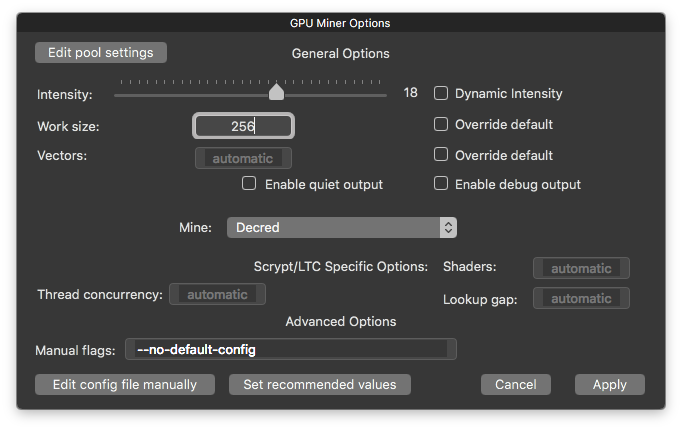682x430 pixels.
Task: Cancel the GPU Miner Options dialog
Action: point(516,384)
